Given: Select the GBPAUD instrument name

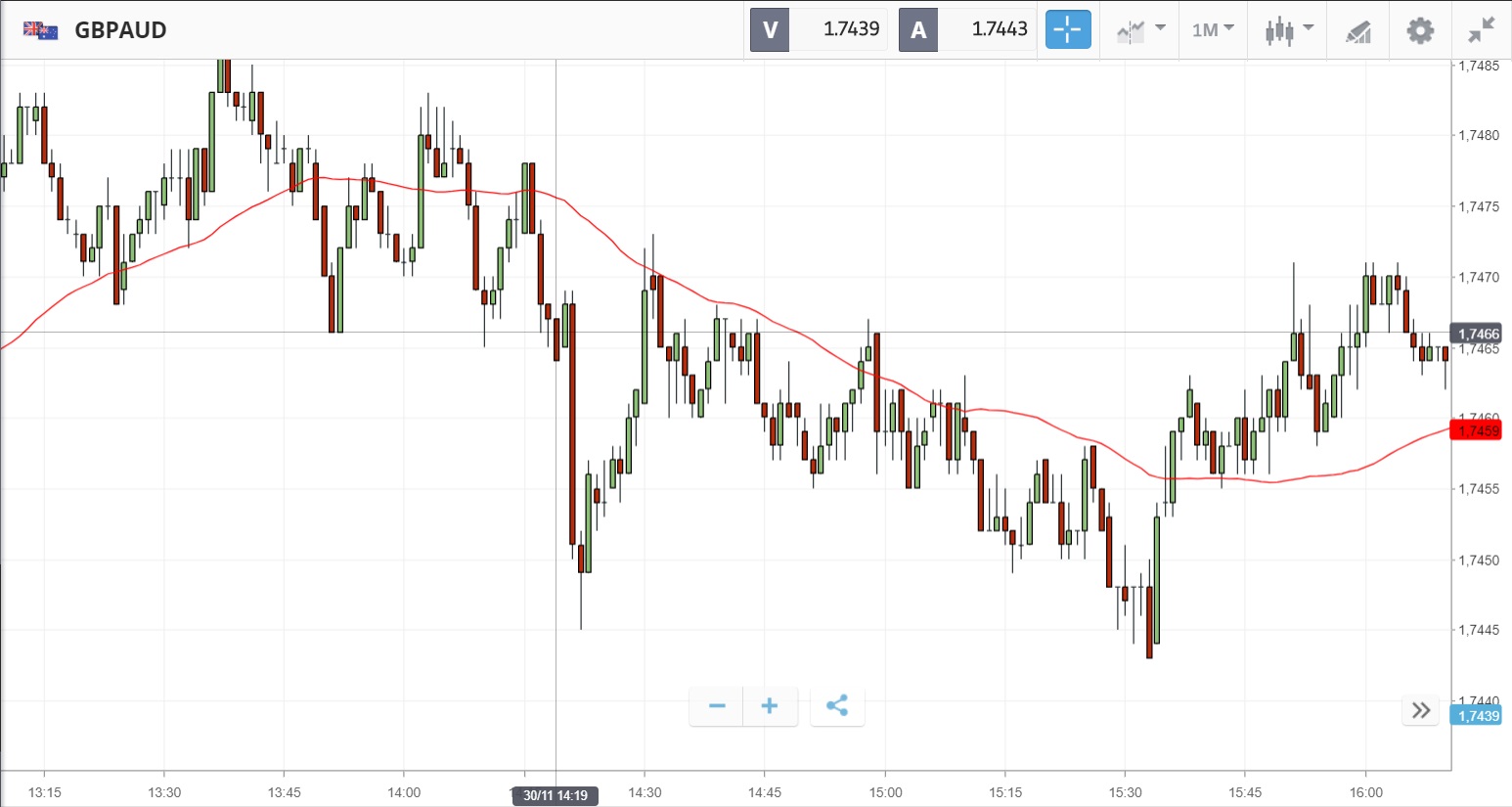Looking at the screenshot, I should click(121, 30).
